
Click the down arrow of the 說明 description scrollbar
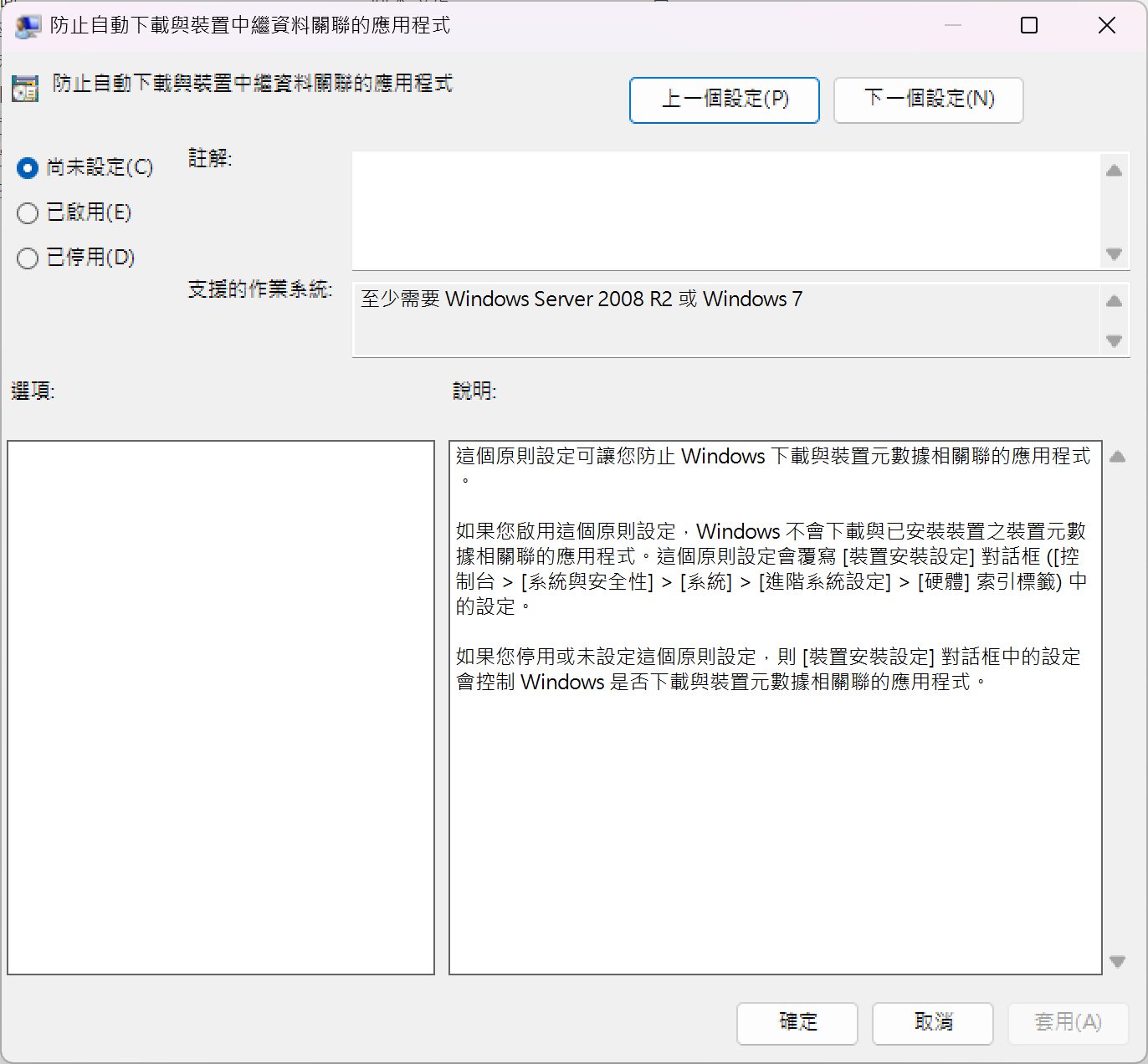pyautogui.click(x=1117, y=962)
